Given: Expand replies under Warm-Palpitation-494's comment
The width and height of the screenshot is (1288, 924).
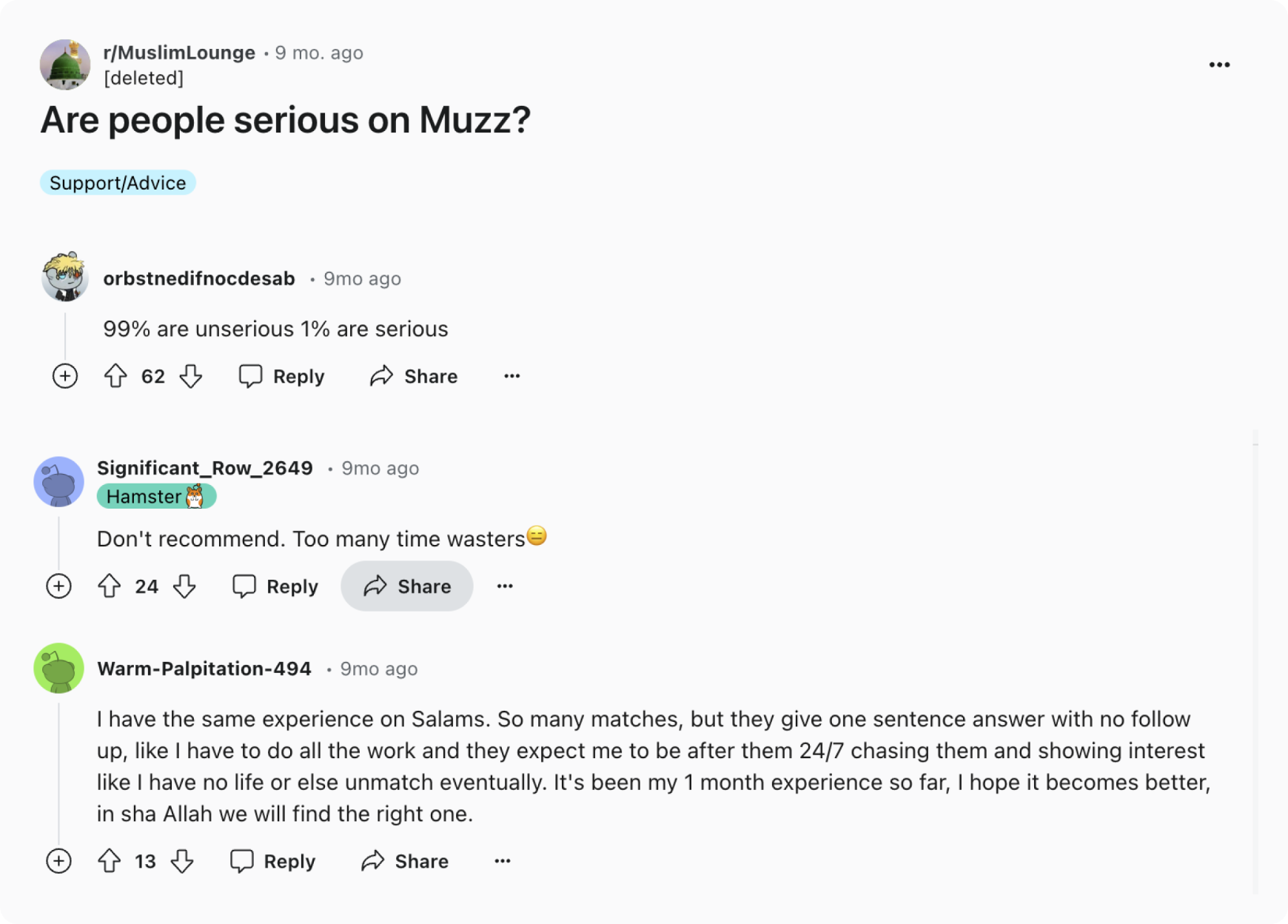Looking at the screenshot, I should click(x=58, y=861).
